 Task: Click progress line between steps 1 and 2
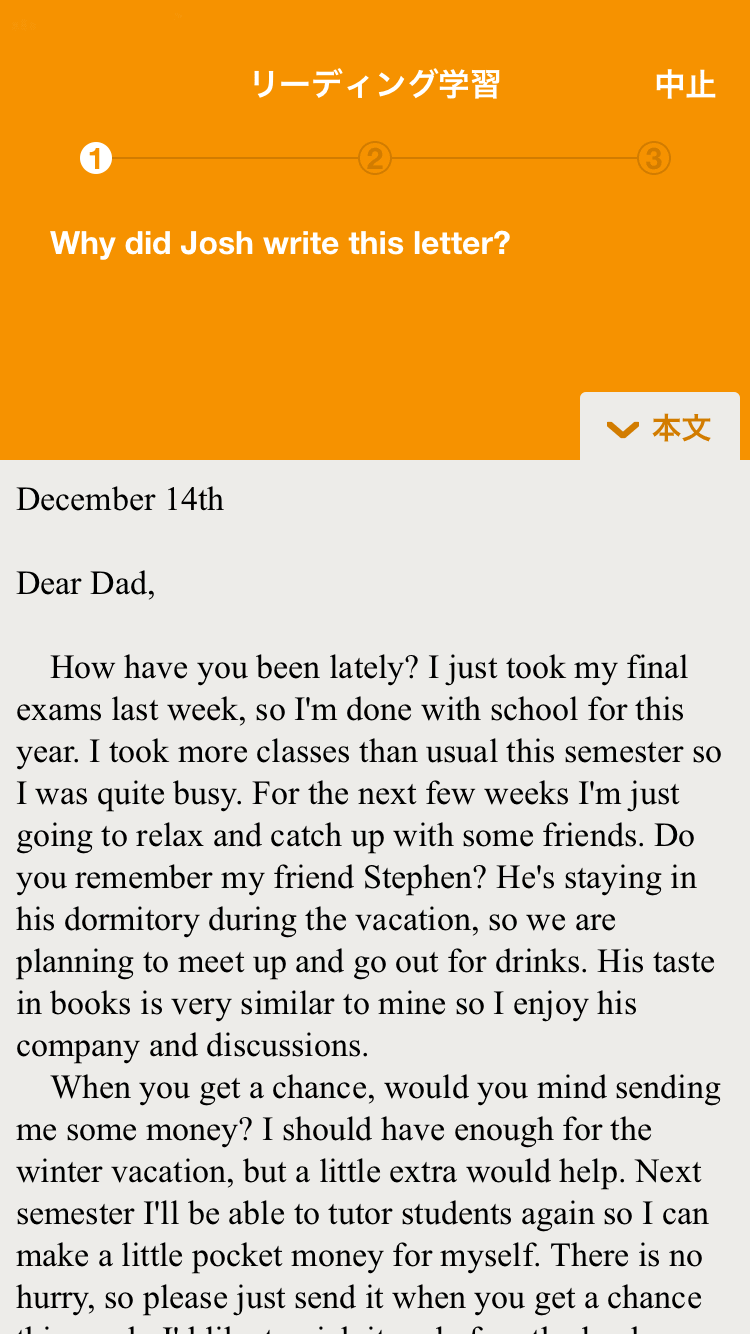pyautogui.click(x=235, y=158)
